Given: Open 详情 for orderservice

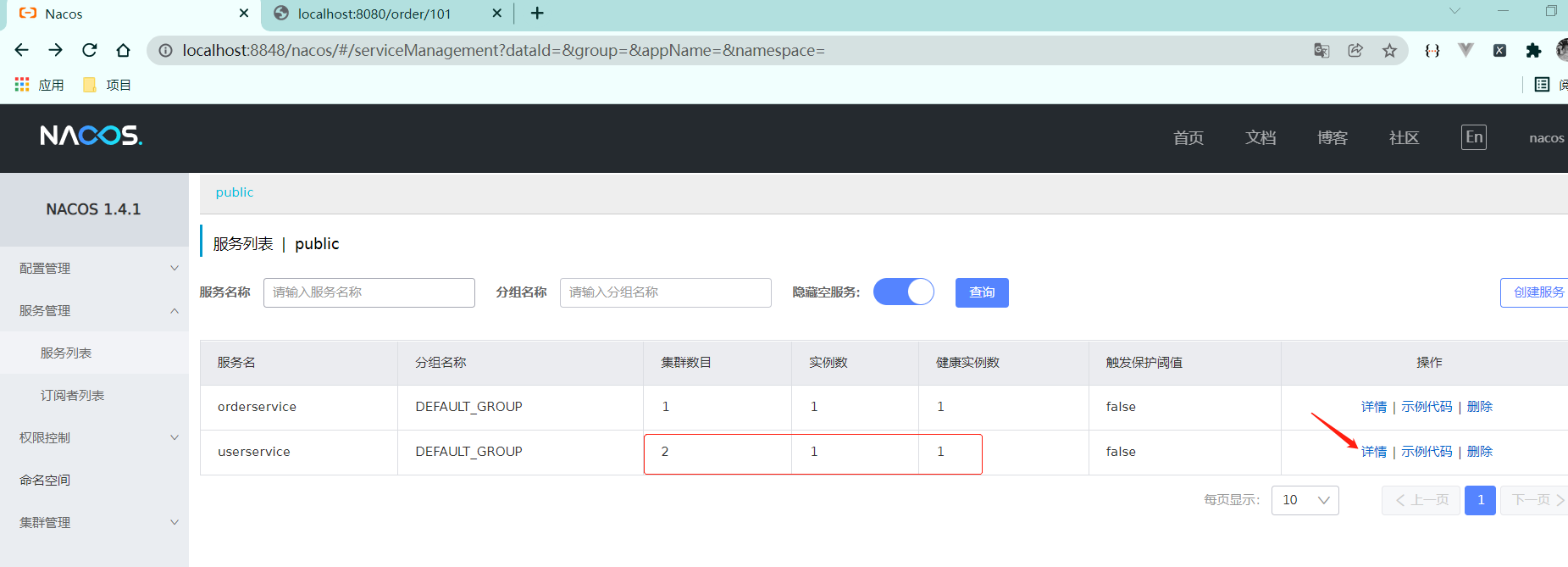Looking at the screenshot, I should pos(1374,407).
